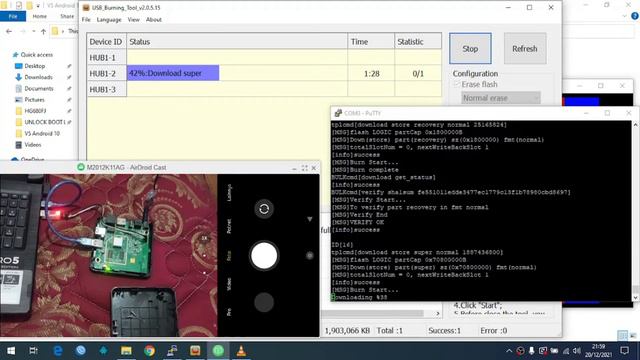The height and width of the screenshot is (360, 640).
Task: Click the scroll right arrow in burning tool
Action: [x=438, y=313]
